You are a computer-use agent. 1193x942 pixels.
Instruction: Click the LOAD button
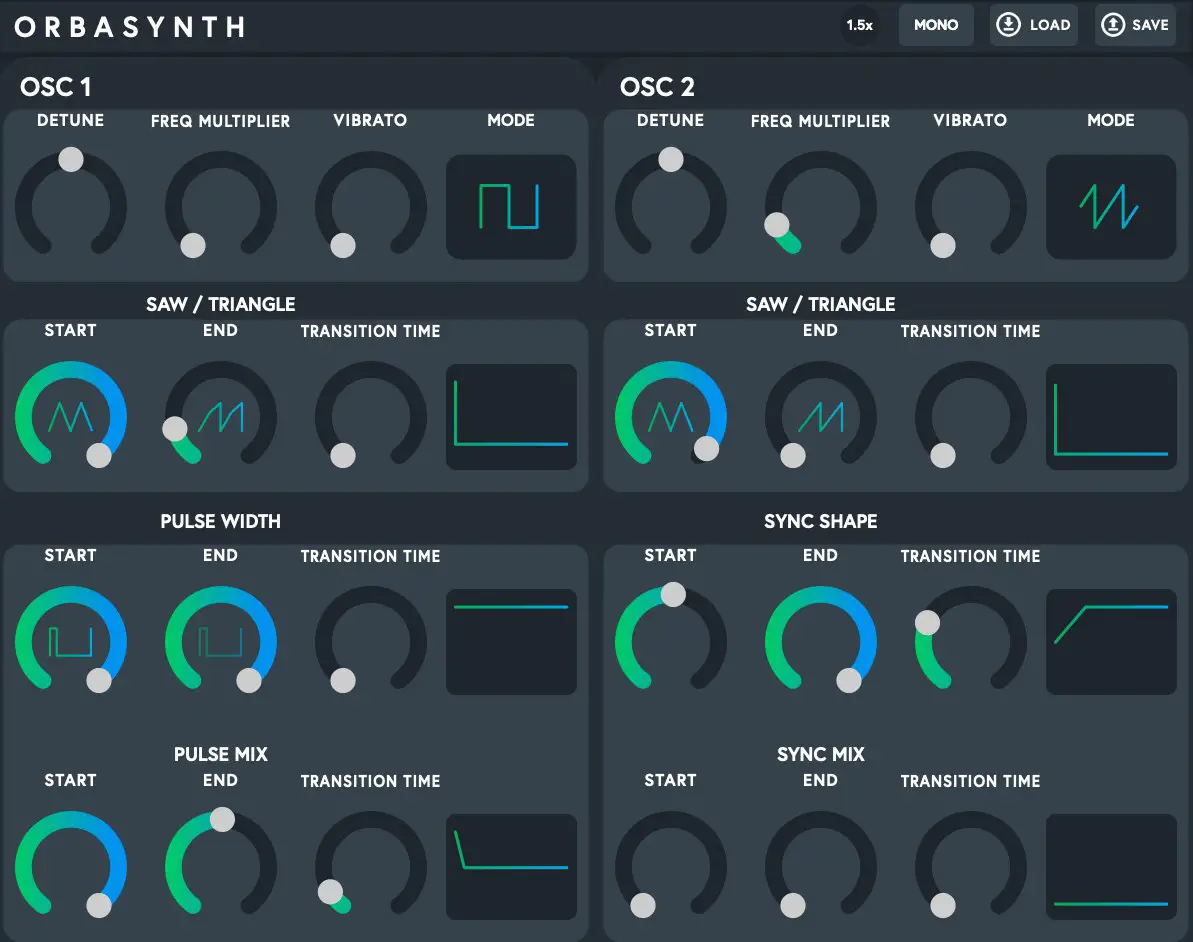tap(1034, 24)
